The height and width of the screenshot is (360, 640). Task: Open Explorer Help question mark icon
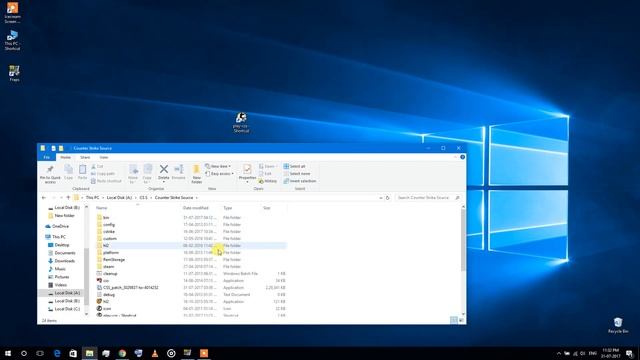462,157
